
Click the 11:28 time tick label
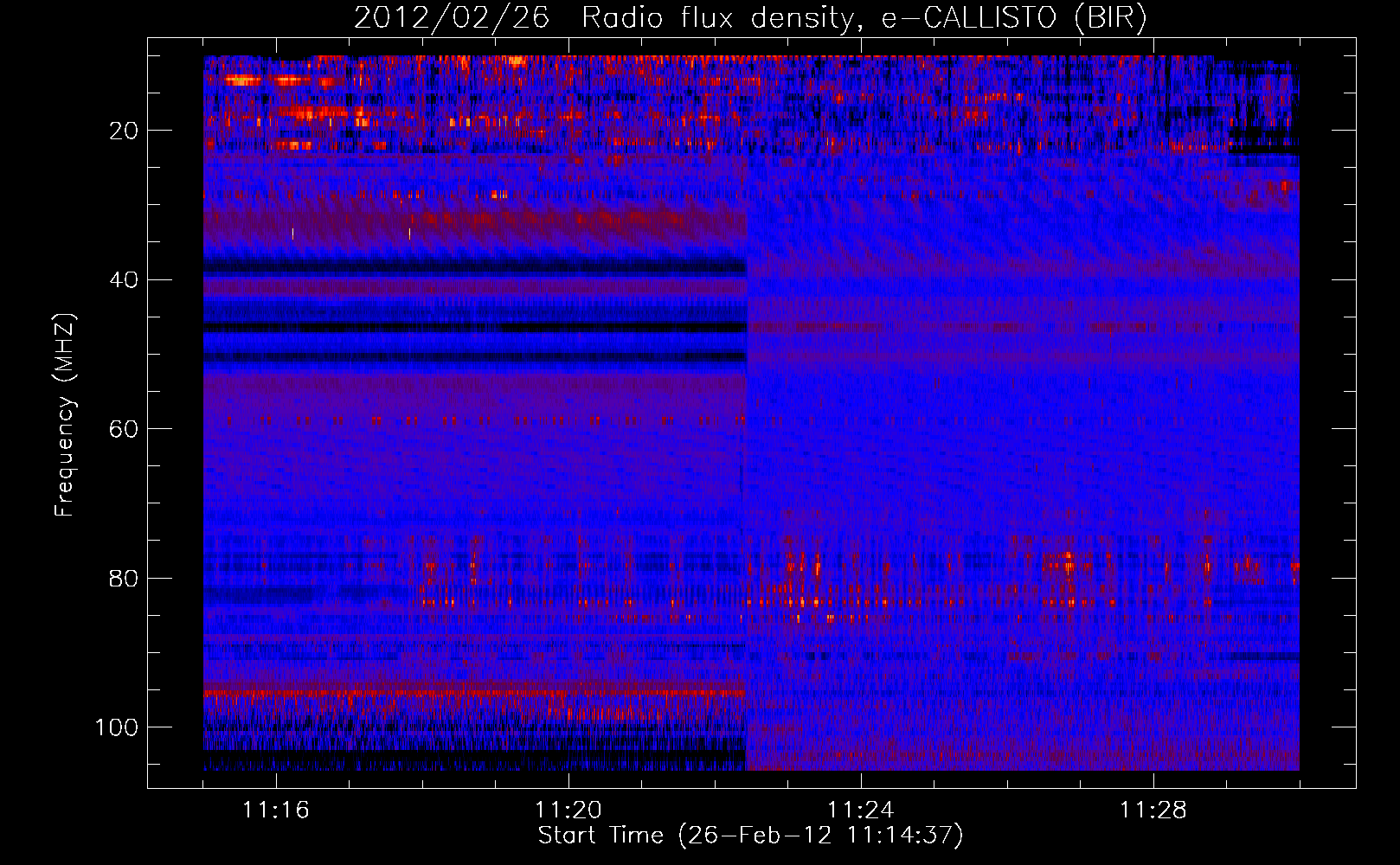(1153, 811)
